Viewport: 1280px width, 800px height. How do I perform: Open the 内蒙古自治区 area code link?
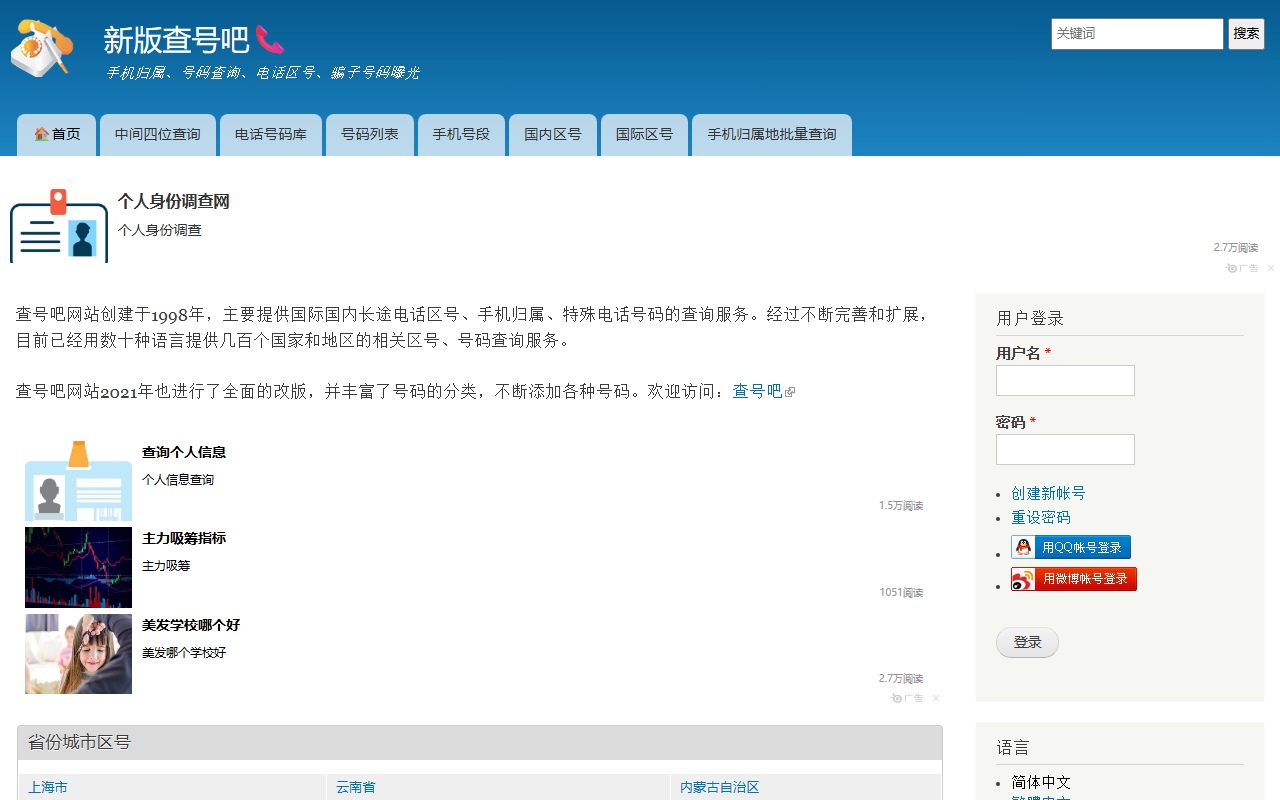pos(720,787)
